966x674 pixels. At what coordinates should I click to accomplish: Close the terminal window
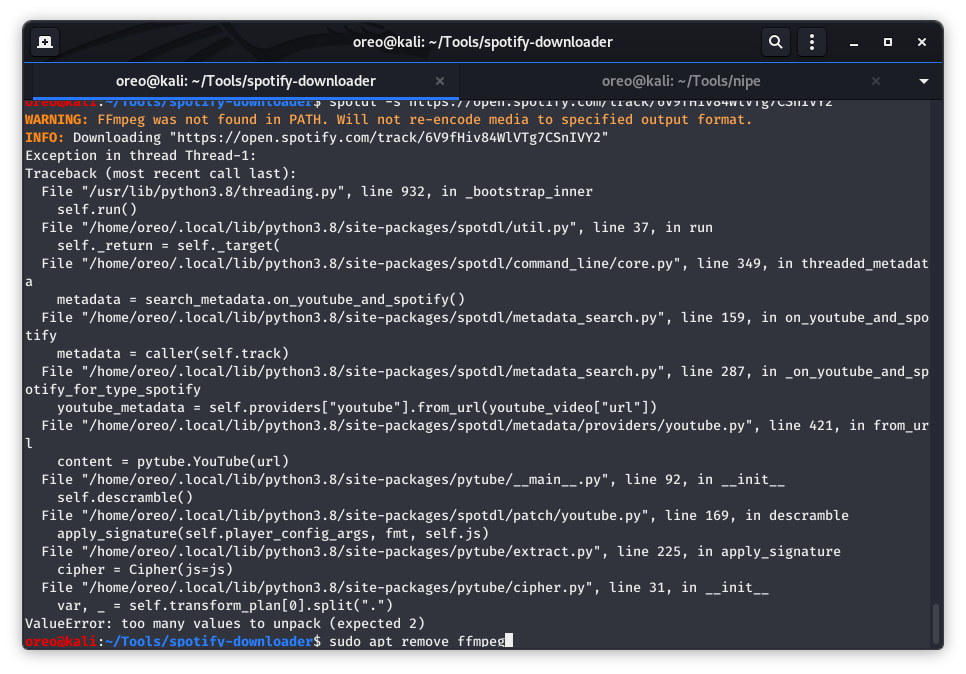[x=922, y=42]
